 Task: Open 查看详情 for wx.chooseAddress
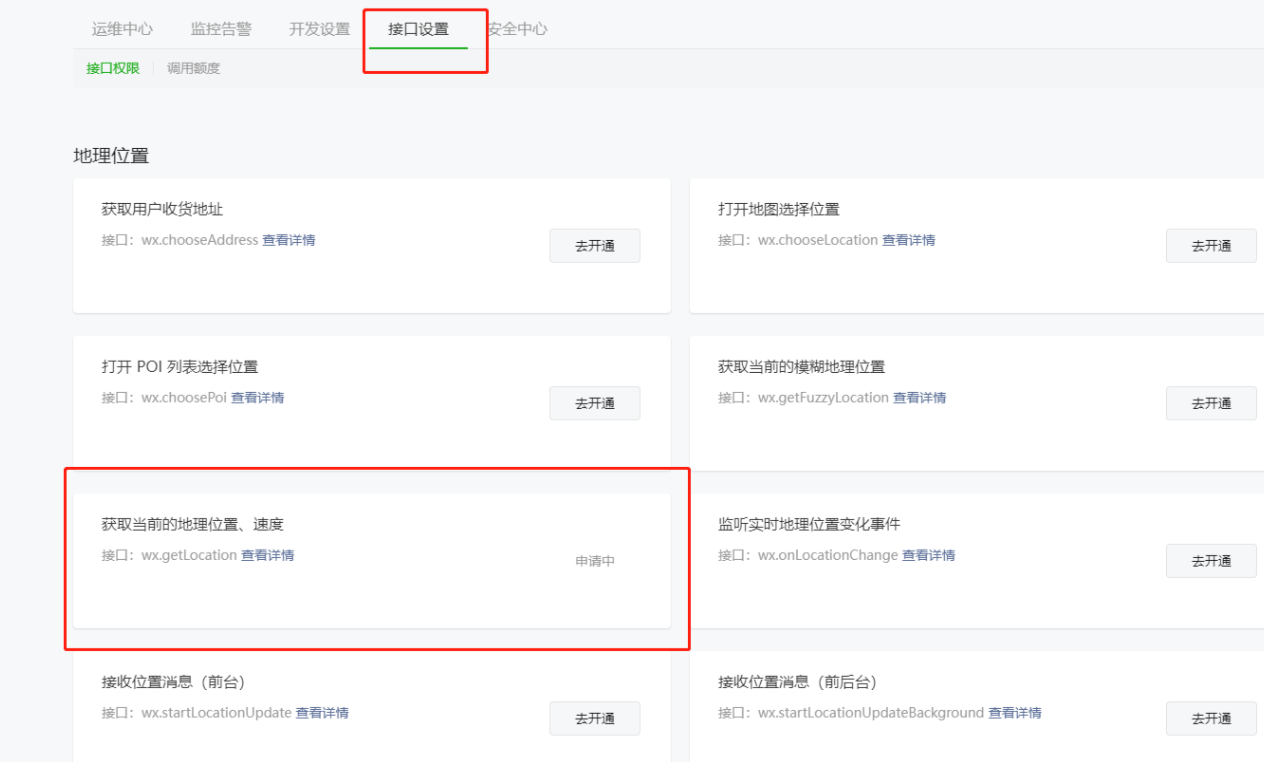pyautogui.click(x=289, y=240)
